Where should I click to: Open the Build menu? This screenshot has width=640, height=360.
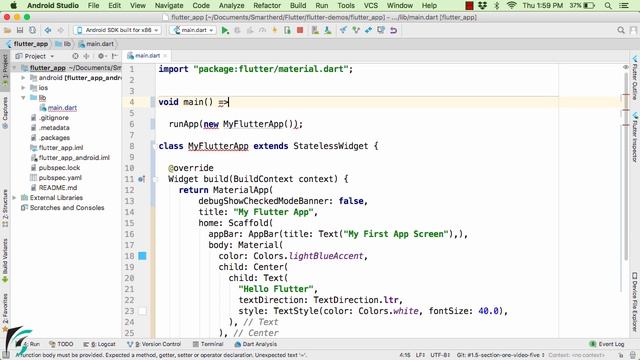click(x=298, y=5)
